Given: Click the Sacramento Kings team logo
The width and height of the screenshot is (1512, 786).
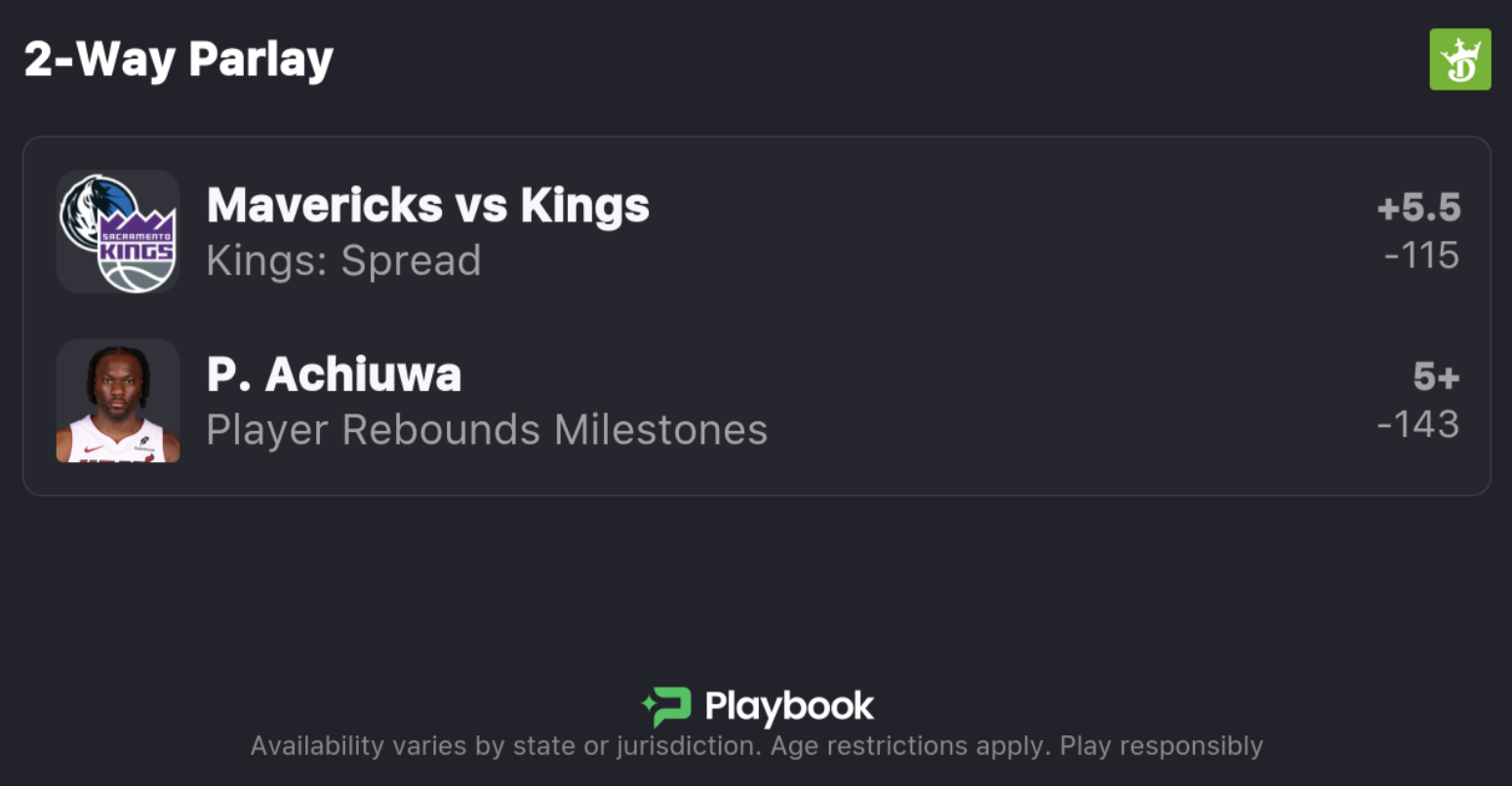Looking at the screenshot, I should pyautogui.click(x=138, y=251).
